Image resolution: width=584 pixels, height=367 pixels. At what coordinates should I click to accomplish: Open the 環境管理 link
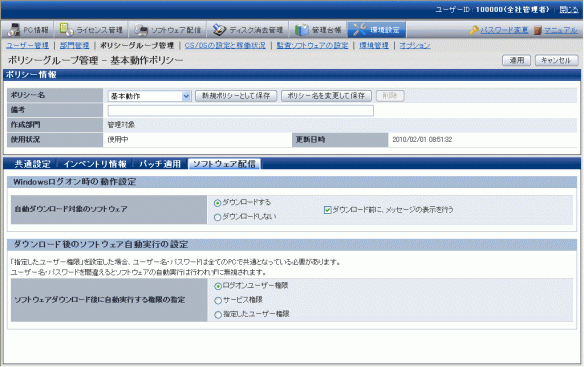click(374, 45)
